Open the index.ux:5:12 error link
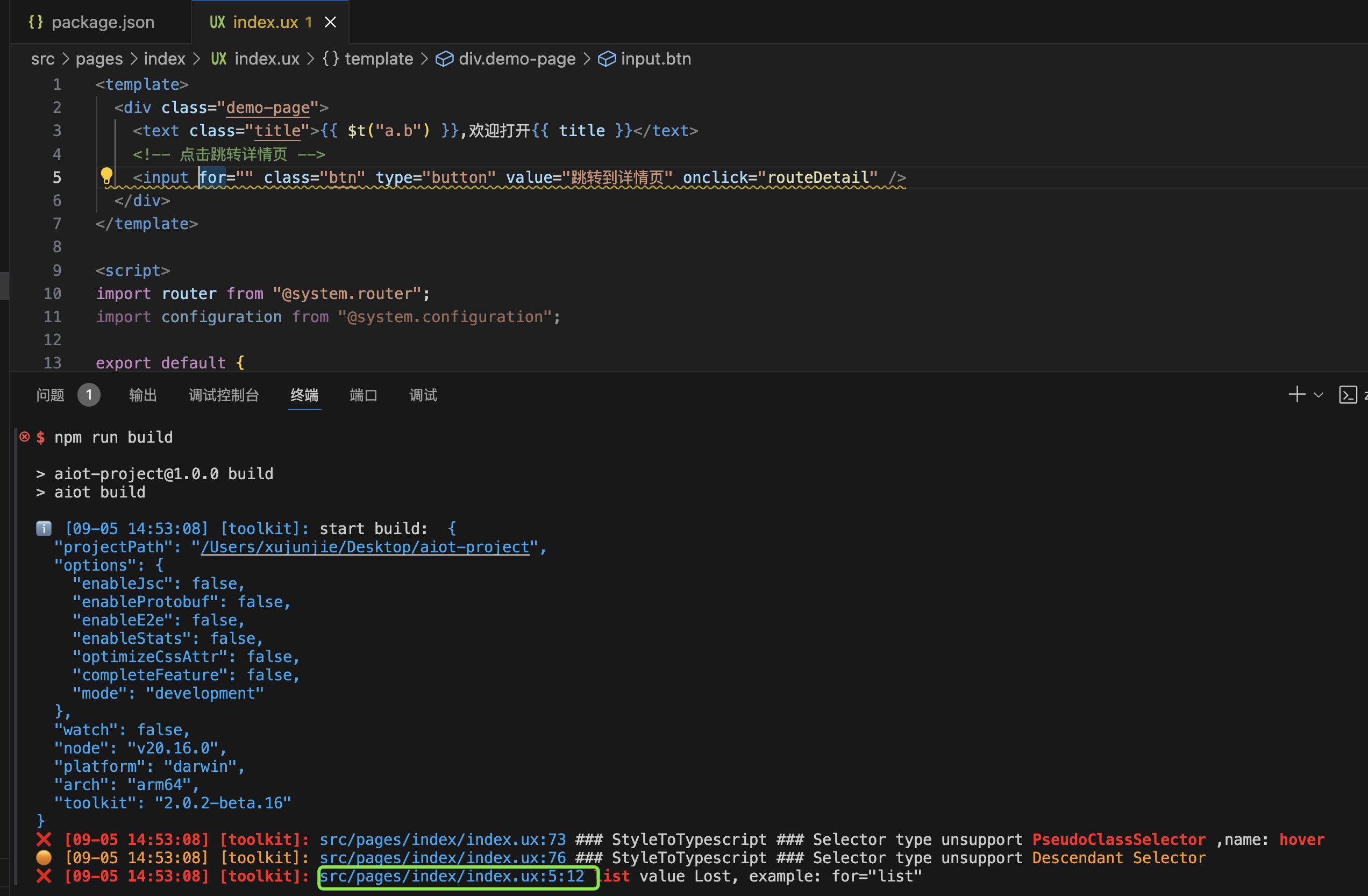 (452, 877)
